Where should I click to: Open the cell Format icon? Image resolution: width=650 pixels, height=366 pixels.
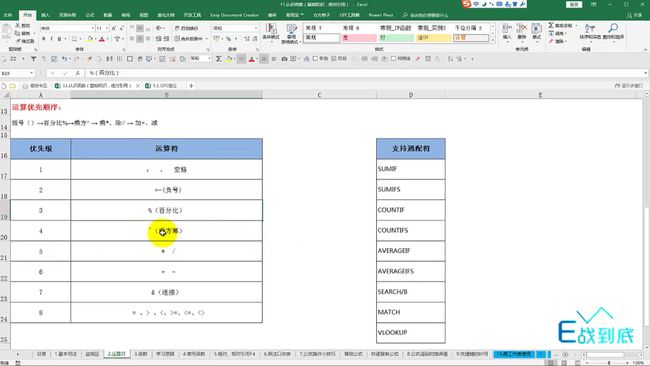tap(536, 32)
